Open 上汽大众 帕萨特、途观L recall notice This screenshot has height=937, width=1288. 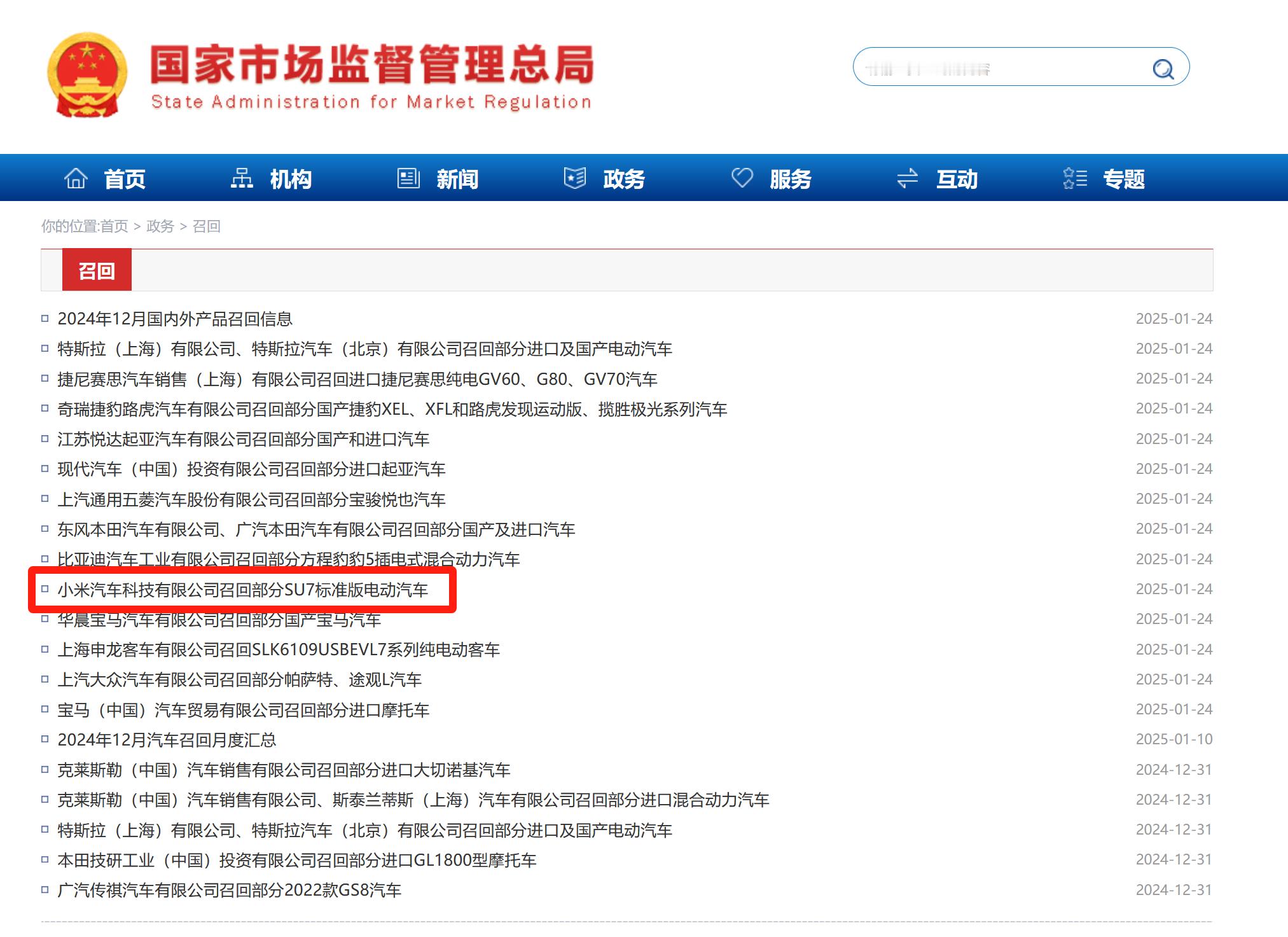click(x=240, y=679)
